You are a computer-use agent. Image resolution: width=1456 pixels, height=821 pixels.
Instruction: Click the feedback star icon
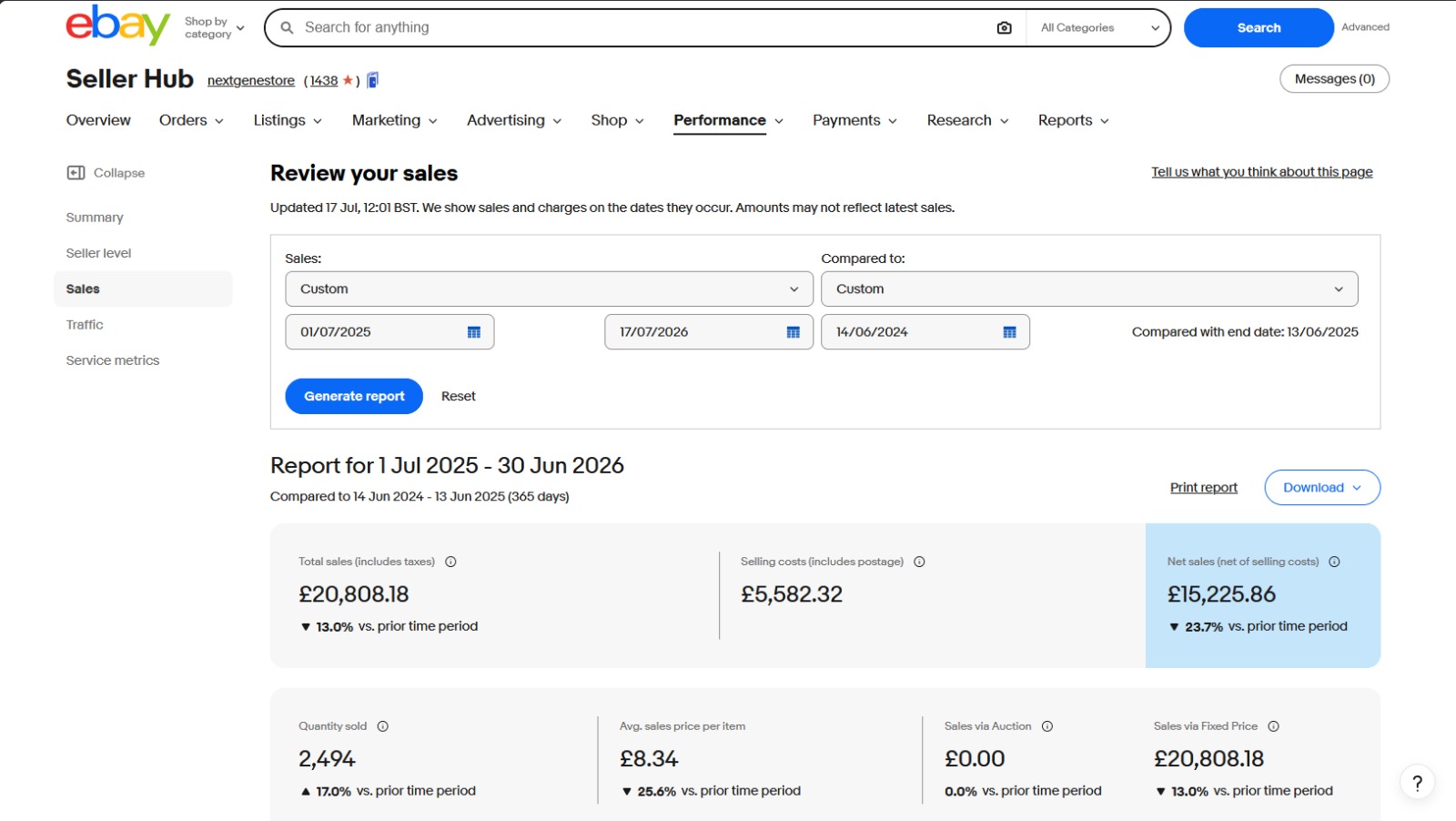pyautogui.click(x=348, y=80)
